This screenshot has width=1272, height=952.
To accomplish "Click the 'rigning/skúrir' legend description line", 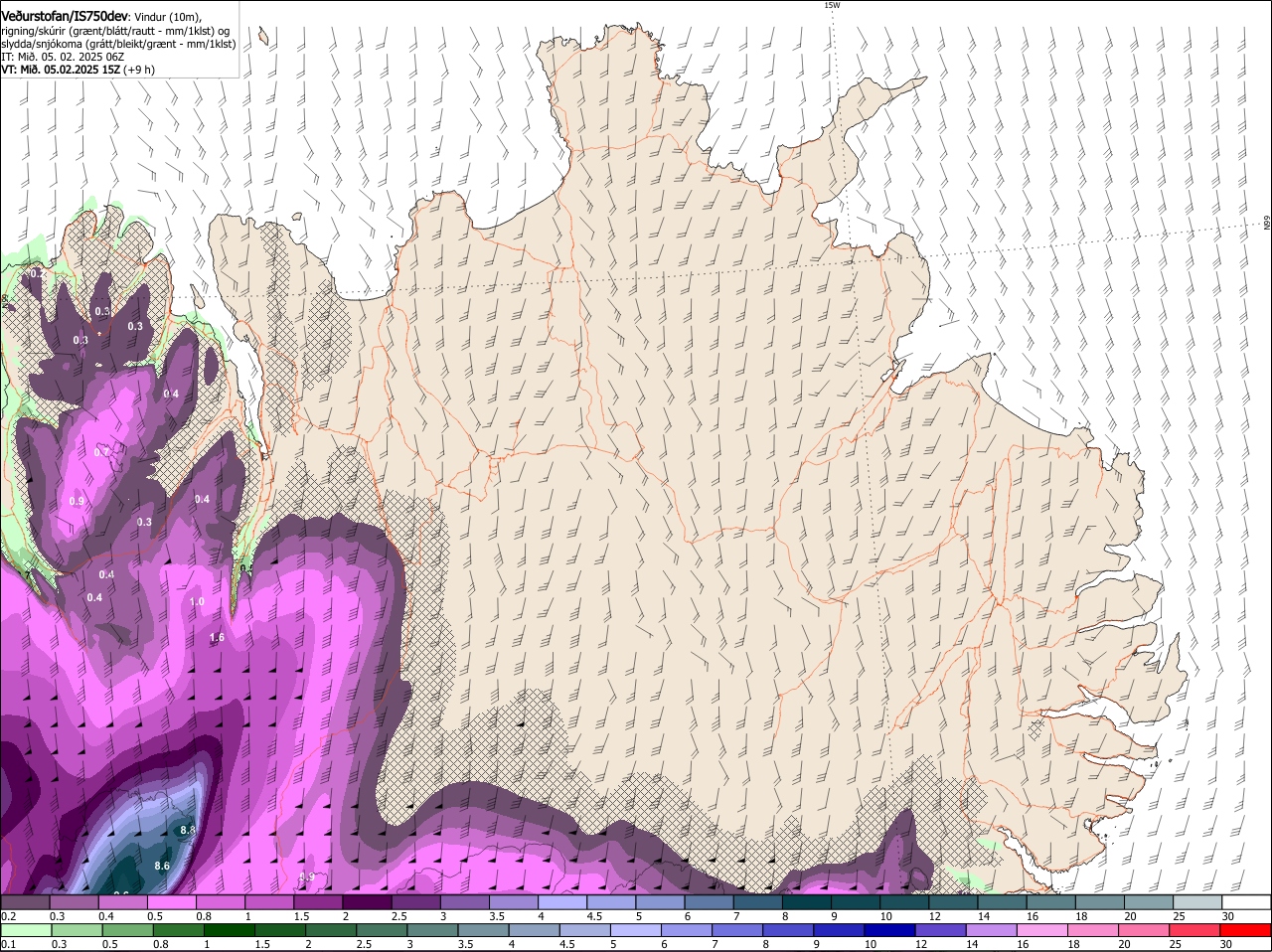I will click(x=115, y=31).
